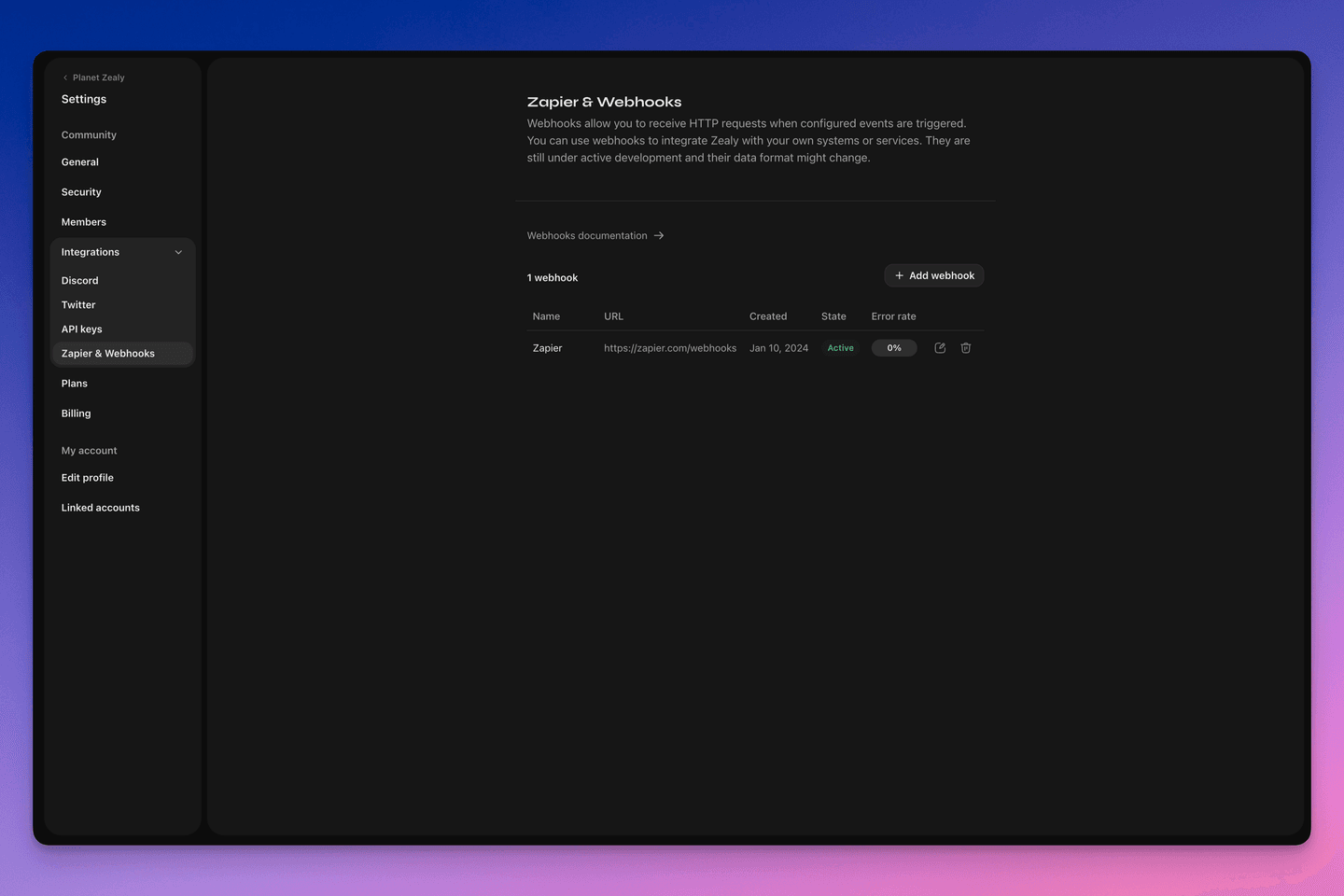
Task: Edit the Zapier webhook with pencil icon
Action: [x=940, y=348]
